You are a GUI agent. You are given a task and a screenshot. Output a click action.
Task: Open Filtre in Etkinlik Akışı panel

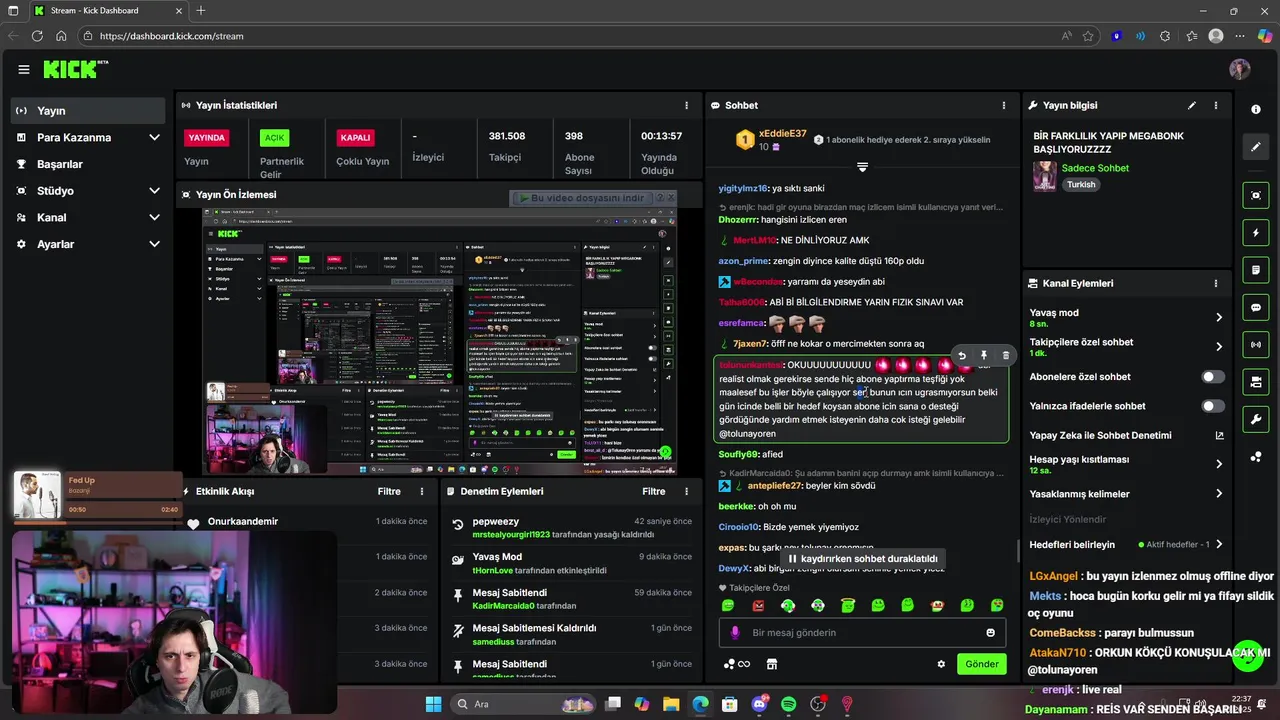click(x=389, y=491)
